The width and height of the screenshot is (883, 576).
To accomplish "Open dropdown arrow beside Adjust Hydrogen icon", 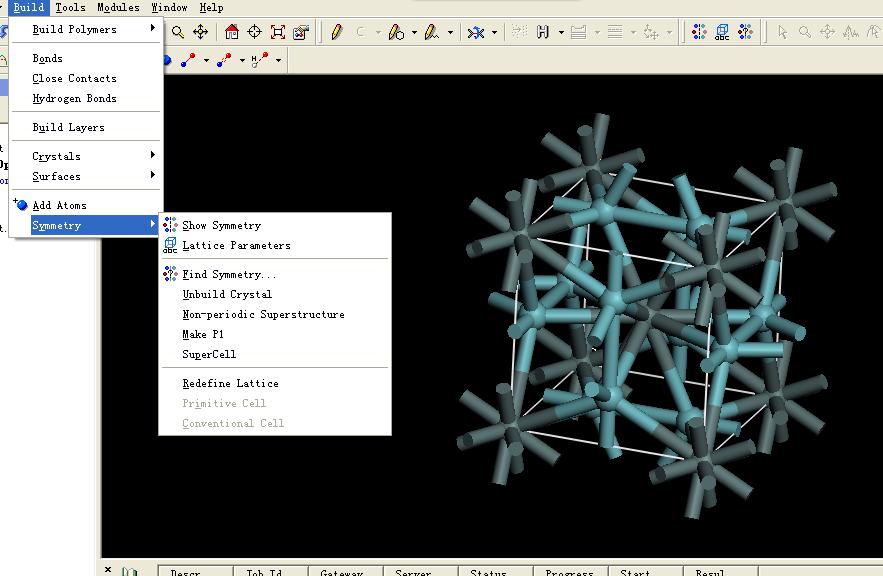I will [561, 32].
